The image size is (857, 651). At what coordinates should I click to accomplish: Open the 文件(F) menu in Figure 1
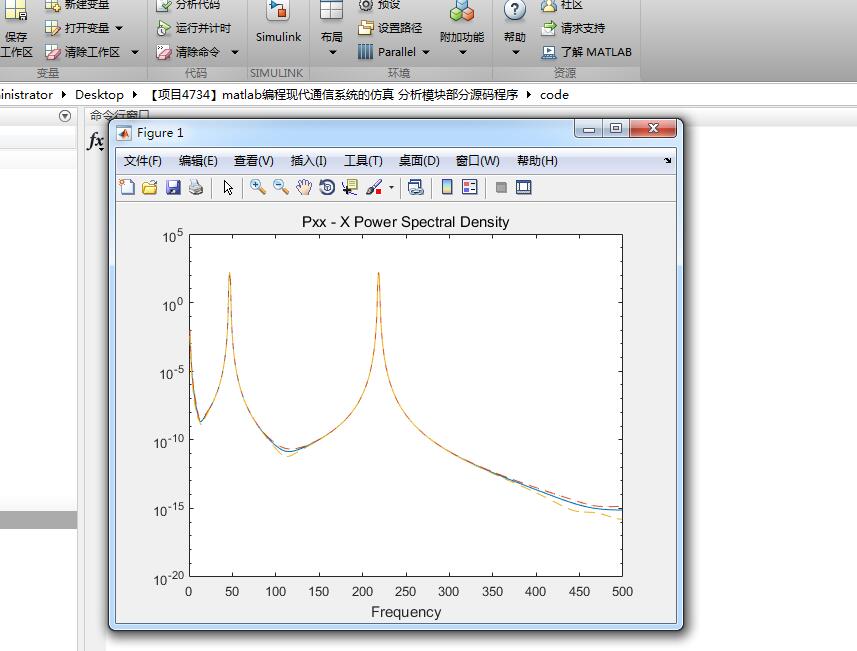point(143,161)
